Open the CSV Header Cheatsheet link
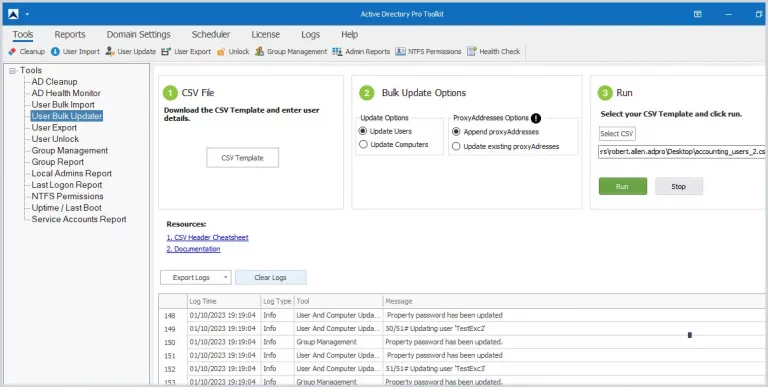768x387 pixels. (208, 238)
